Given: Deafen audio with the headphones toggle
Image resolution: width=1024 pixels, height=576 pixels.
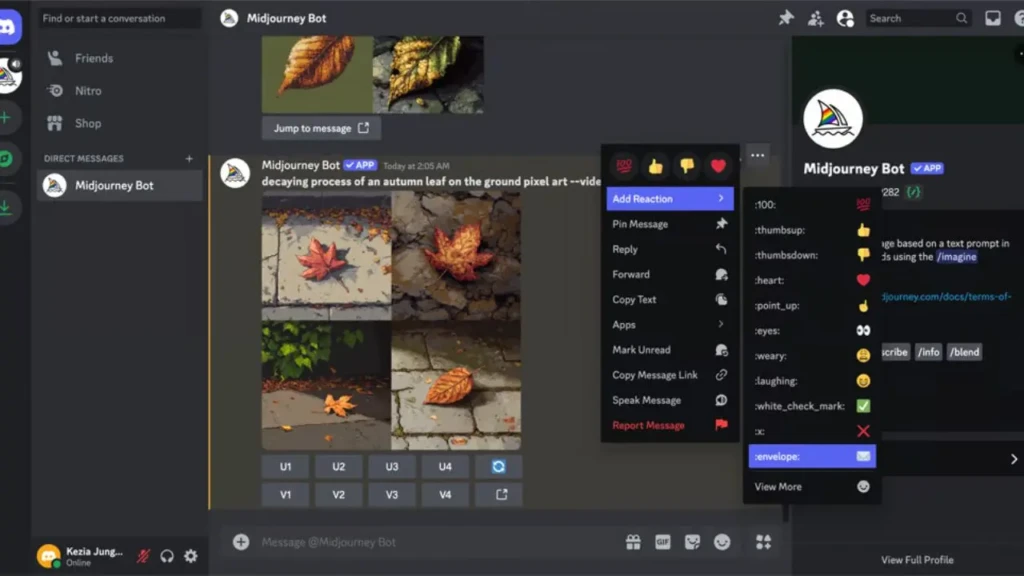Looking at the screenshot, I should pyautogui.click(x=168, y=556).
